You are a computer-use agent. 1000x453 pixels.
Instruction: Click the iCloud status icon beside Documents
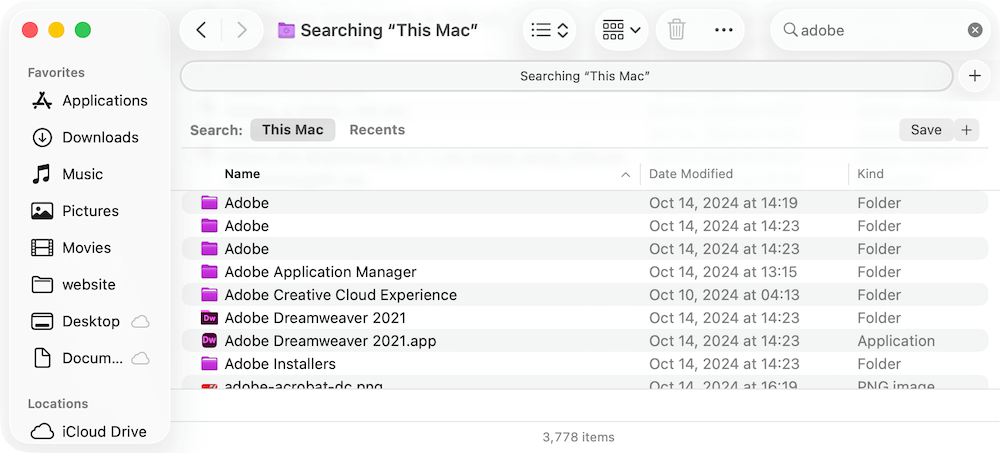[x=140, y=359]
